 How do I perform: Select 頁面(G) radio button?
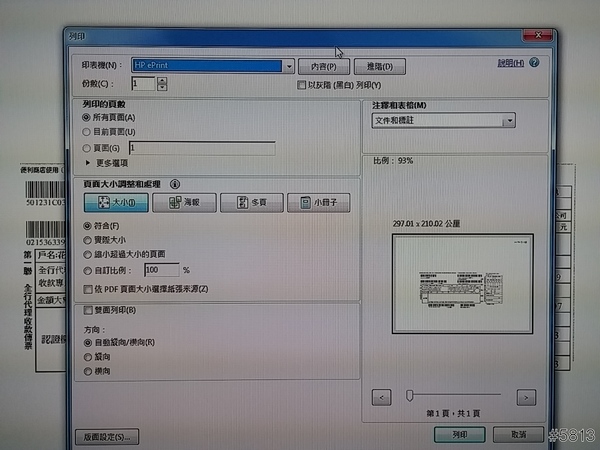[86, 148]
